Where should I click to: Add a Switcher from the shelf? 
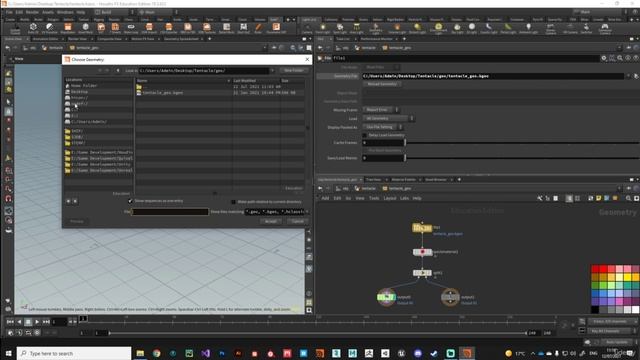coord(587,28)
